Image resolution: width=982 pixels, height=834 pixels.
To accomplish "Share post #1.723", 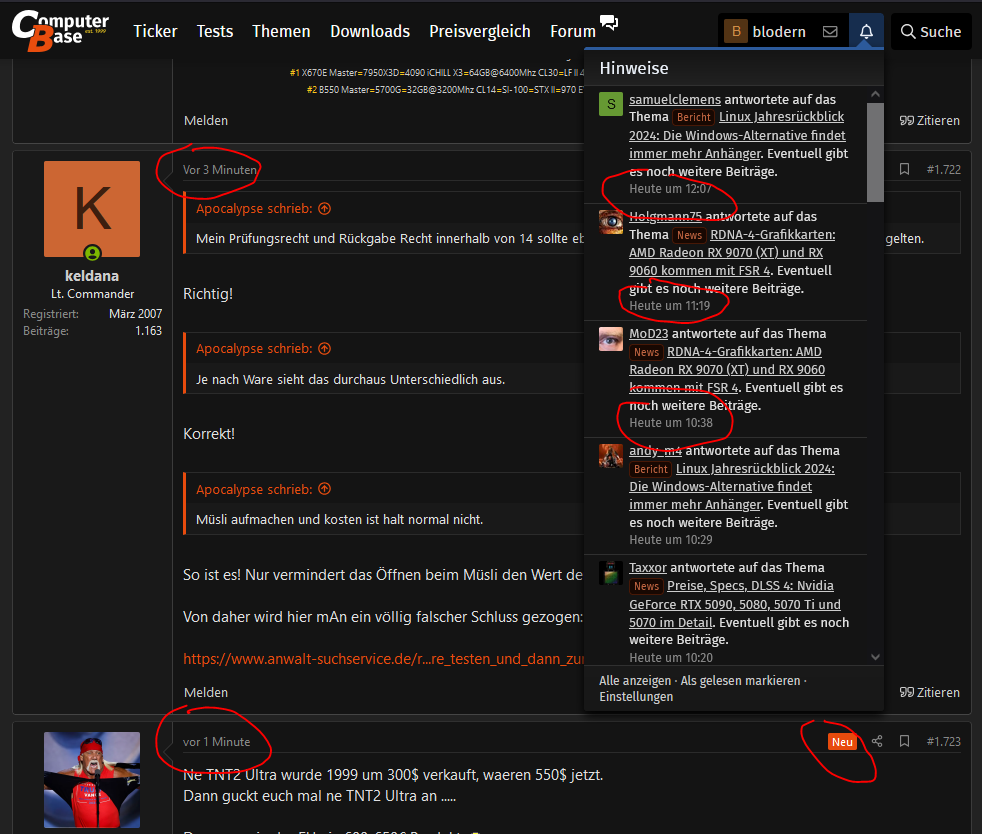I will 877,741.
